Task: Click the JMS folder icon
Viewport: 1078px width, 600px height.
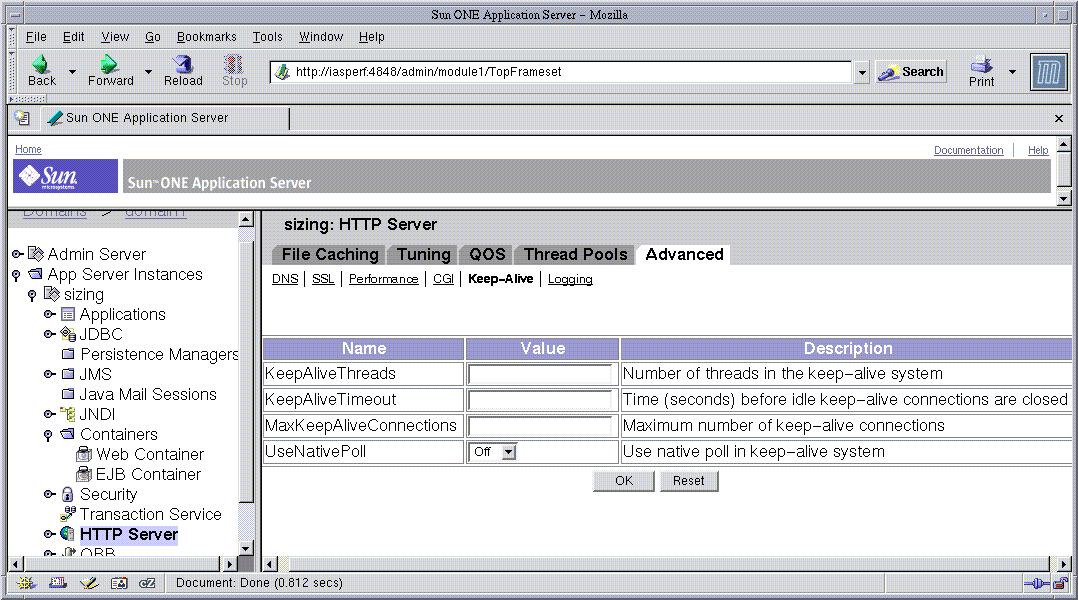Action: pos(68,374)
